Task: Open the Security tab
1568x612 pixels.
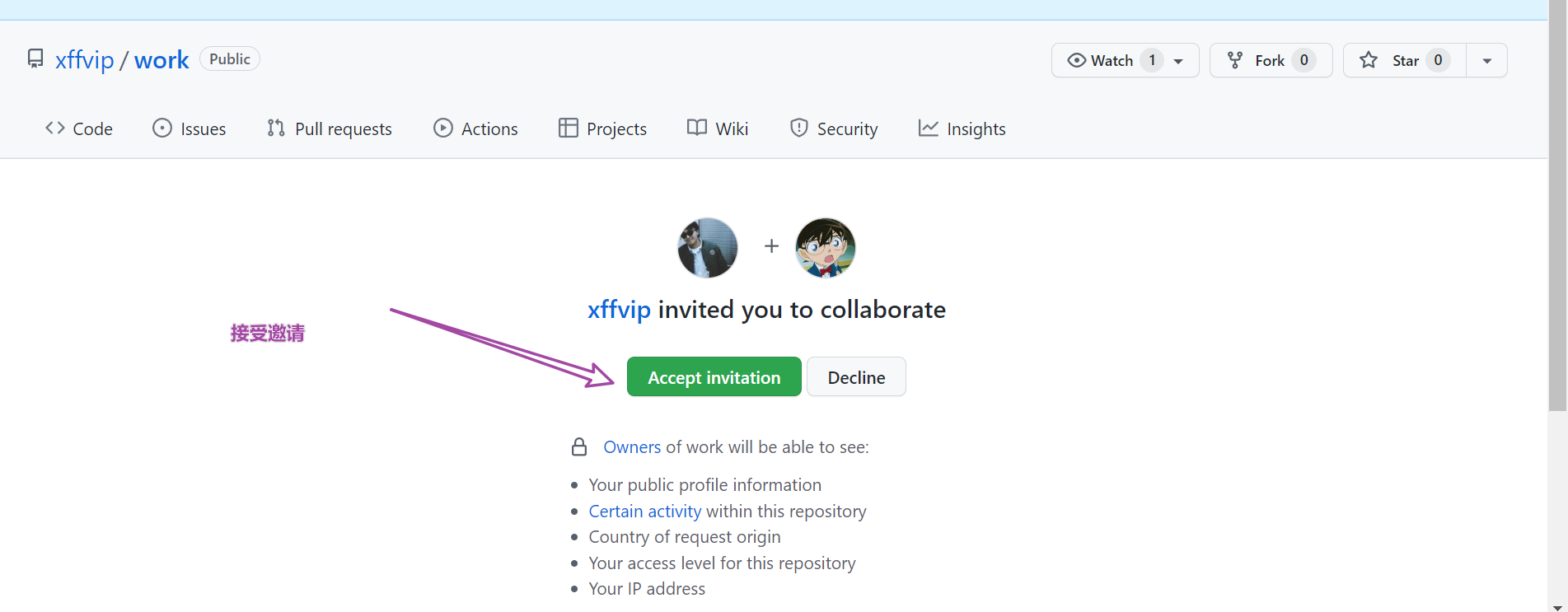Action: (x=834, y=128)
